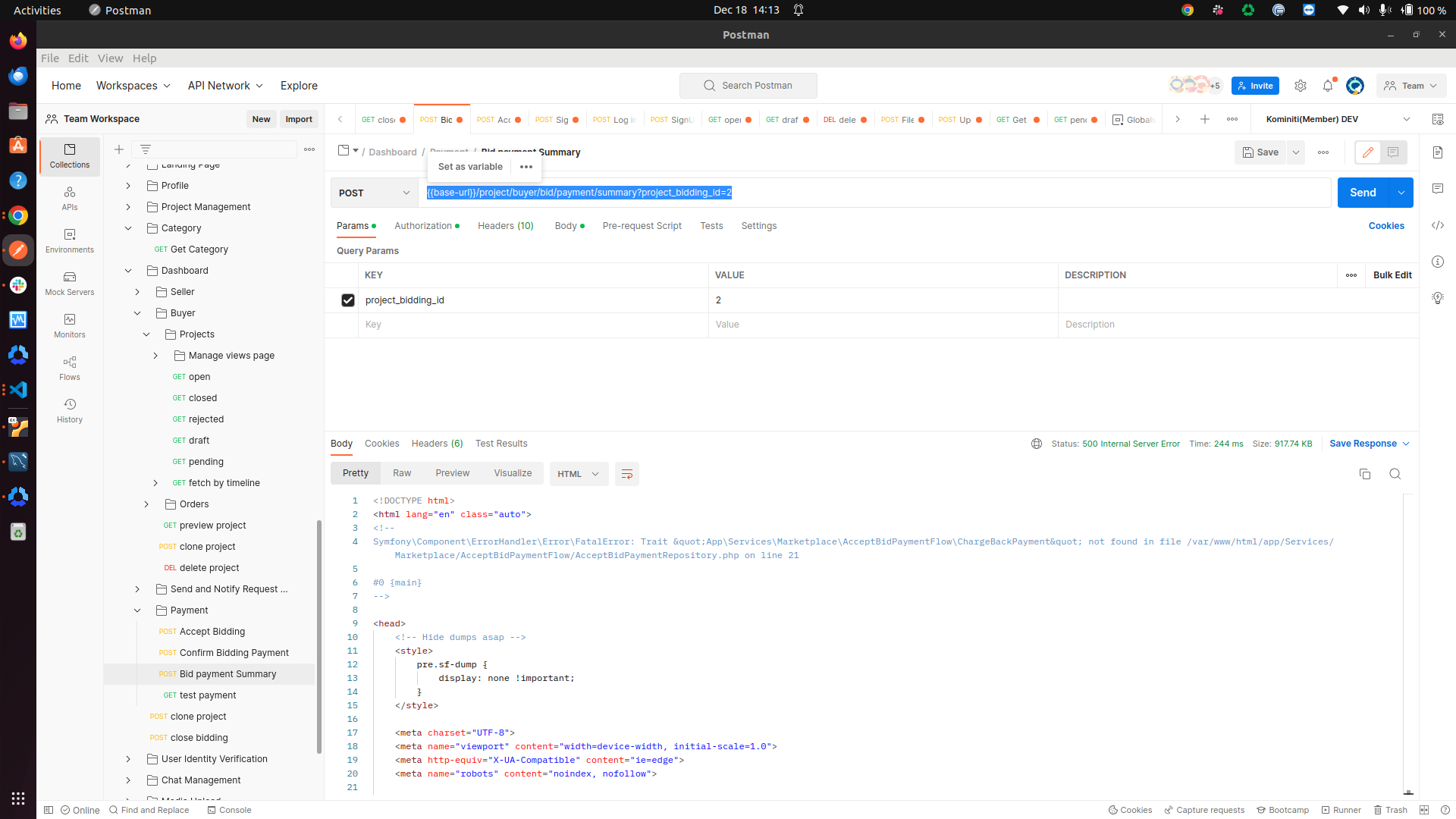Image resolution: width=1456 pixels, height=819 pixels.
Task: Expand the Seller folder
Action: [x=137, y=292]
